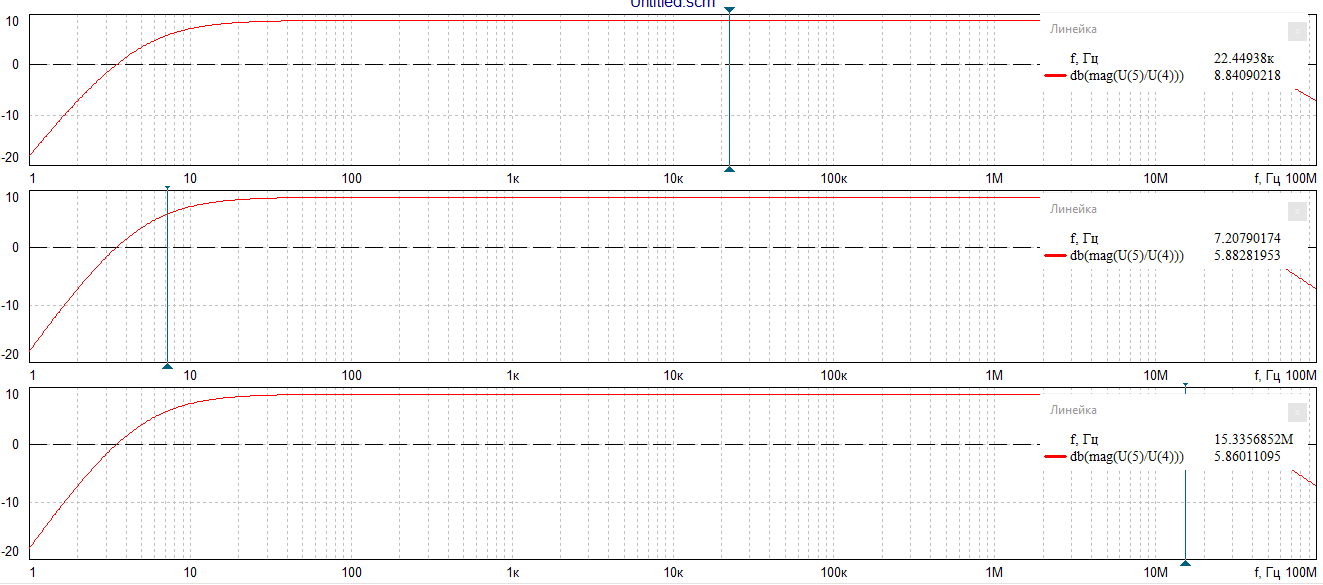This screenshot has width=1323, height=585.
Task: Select gain value 5.86011095
Action: point(1246,457)
